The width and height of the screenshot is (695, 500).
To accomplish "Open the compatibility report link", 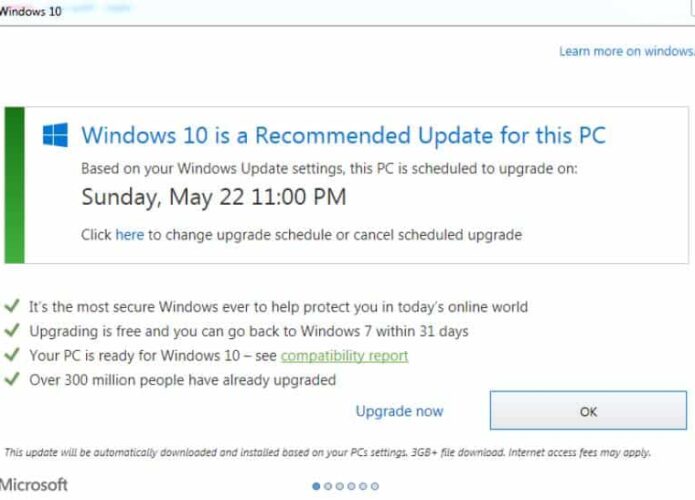I will (344, 355).
